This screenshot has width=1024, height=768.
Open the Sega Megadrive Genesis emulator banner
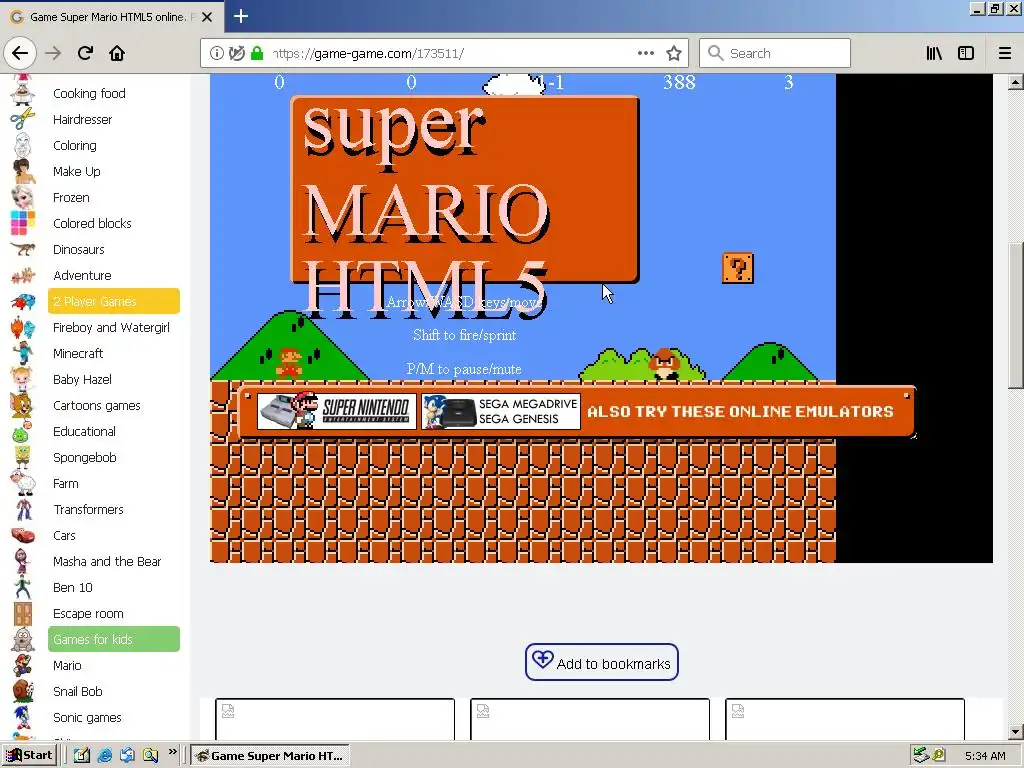[x=501, y=411]
